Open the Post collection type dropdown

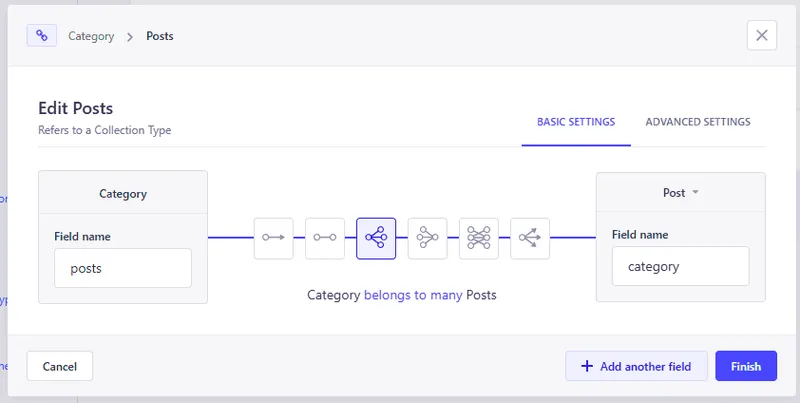point(680,193)
